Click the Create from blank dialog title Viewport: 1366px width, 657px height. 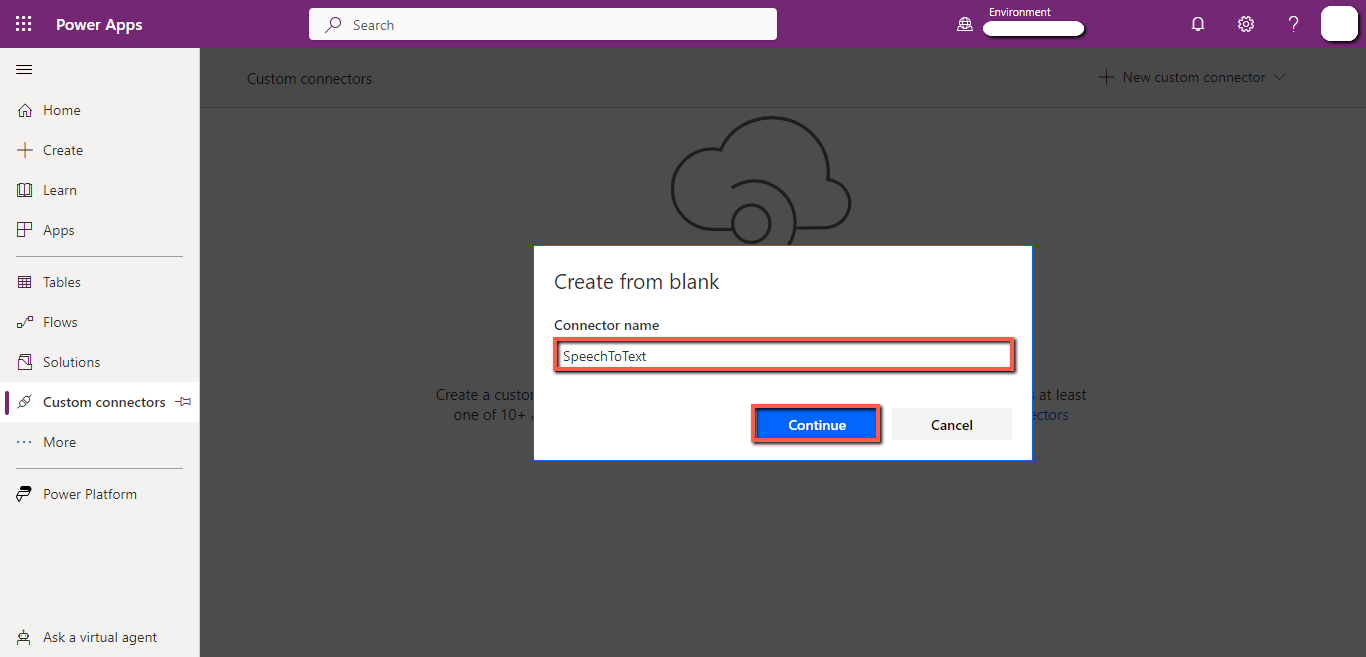tap(637, 282)
